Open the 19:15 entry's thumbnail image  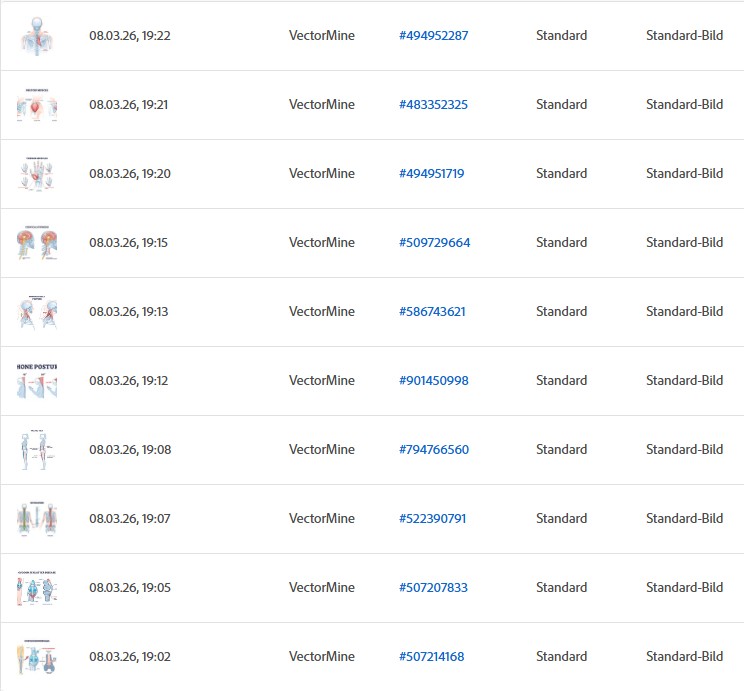coord(36,243)
